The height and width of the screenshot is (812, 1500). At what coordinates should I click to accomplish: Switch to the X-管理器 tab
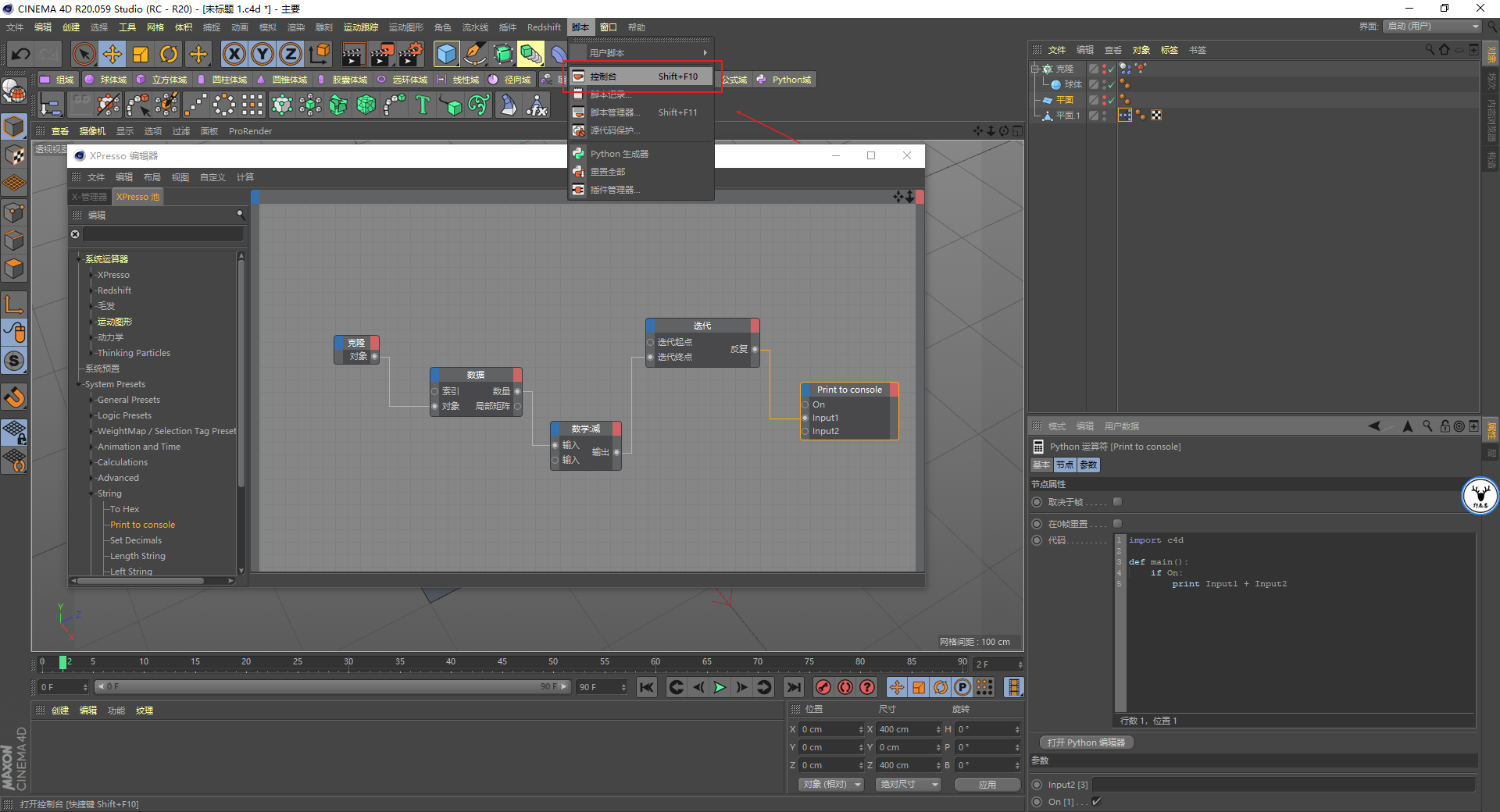[x=89, y=197]
